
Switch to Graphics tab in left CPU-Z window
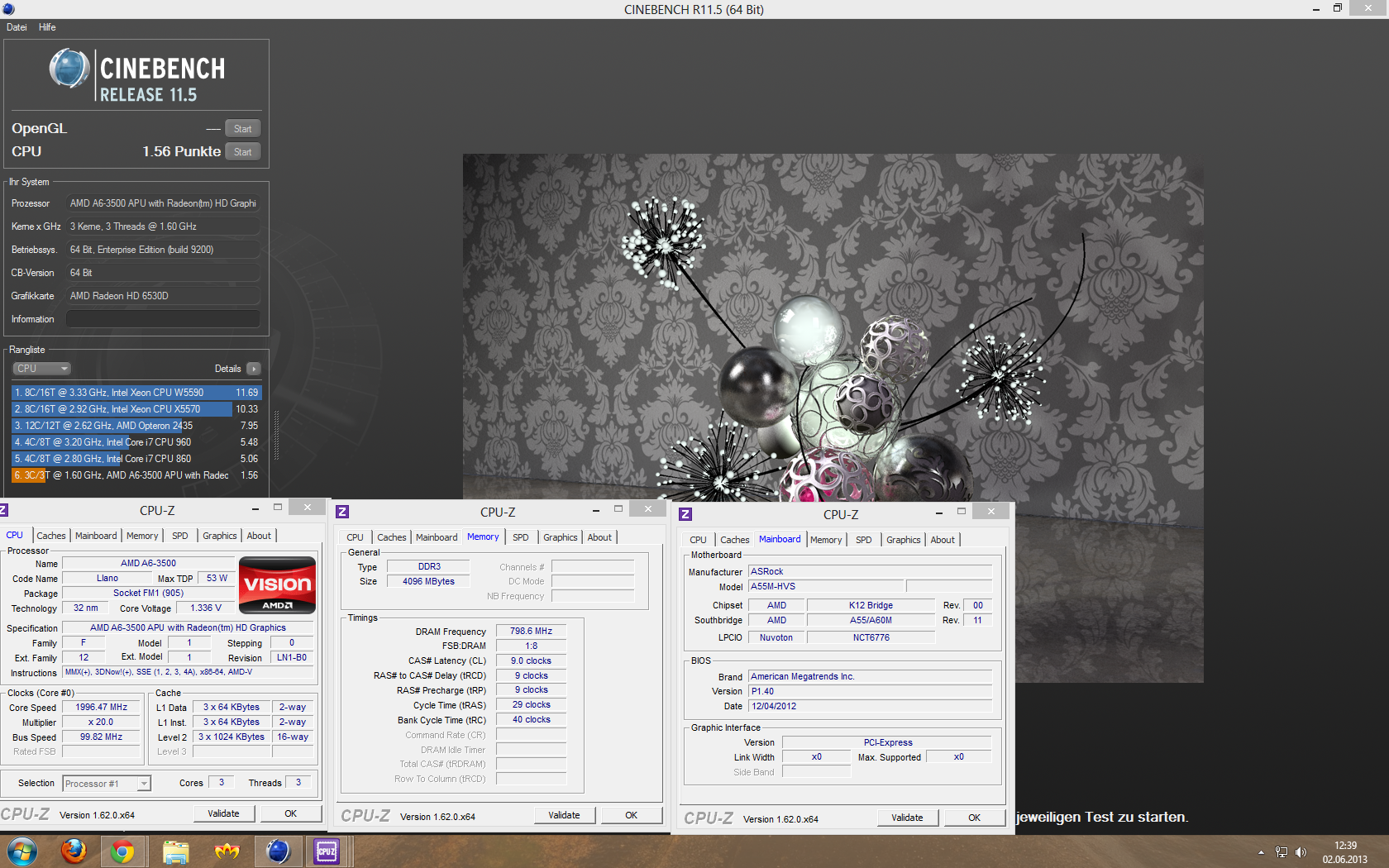coord(219,536)
